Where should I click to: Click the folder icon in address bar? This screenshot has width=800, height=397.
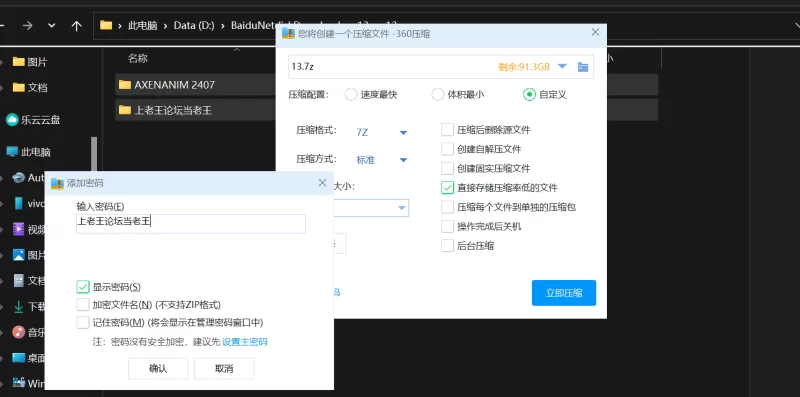[106, 25]
